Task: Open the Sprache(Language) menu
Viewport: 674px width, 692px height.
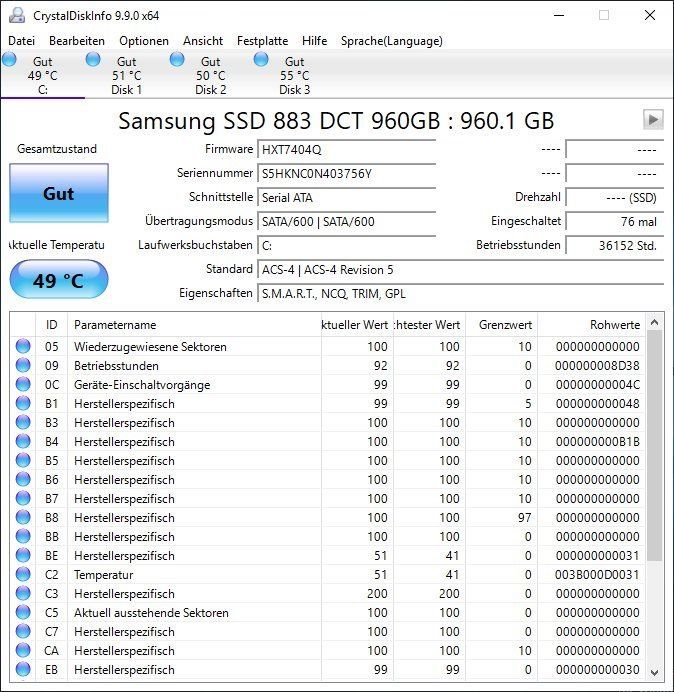Action: tap(392, 41)
